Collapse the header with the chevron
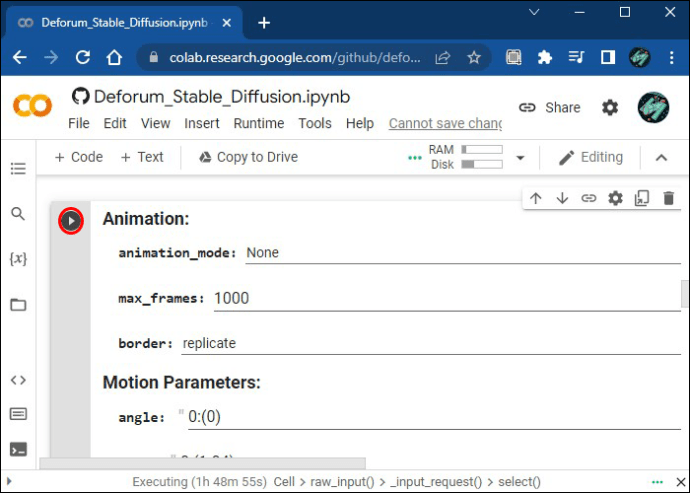This screenshot has height=493, width=690. point(661,158)
